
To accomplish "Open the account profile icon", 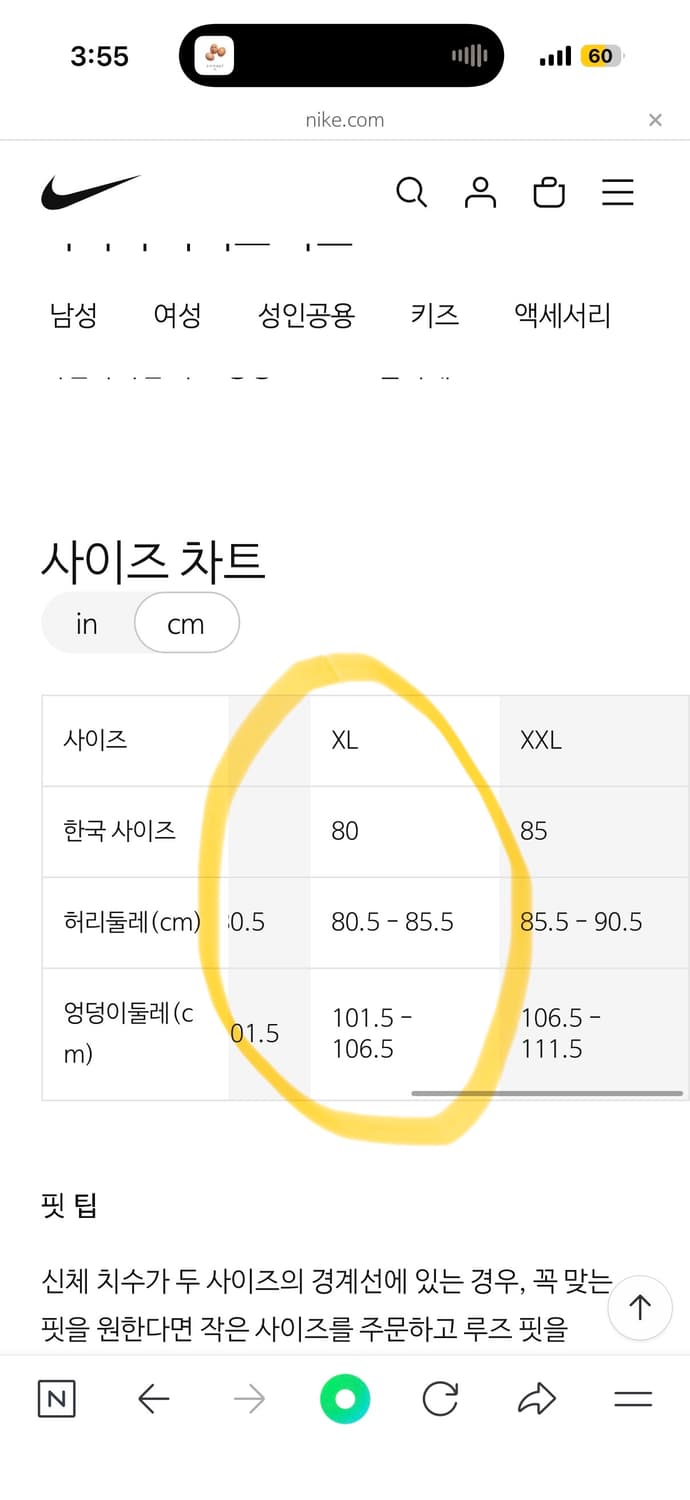I will click(480, 192).
